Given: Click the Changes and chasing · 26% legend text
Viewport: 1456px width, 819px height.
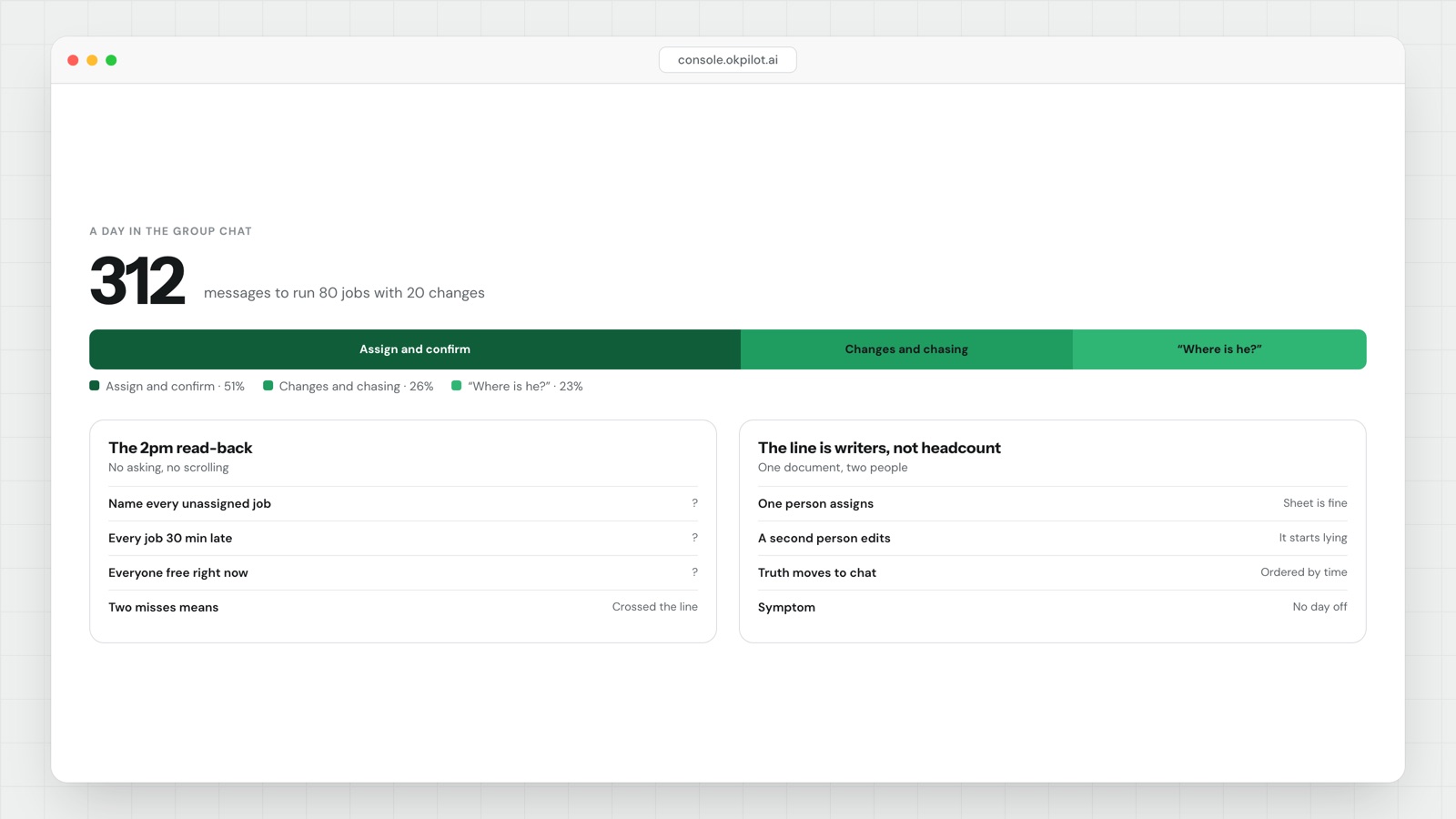Looking at the screenshot, I should (x=356, y=387).
